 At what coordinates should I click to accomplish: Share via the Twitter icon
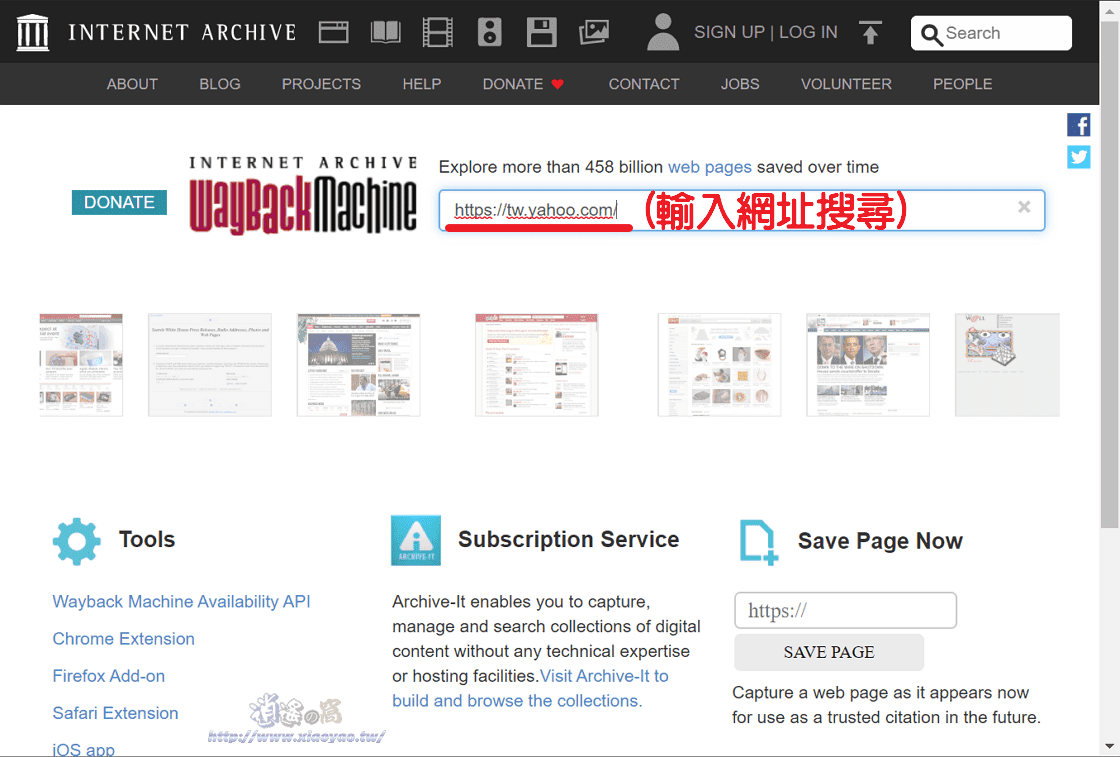[1079, 157]
